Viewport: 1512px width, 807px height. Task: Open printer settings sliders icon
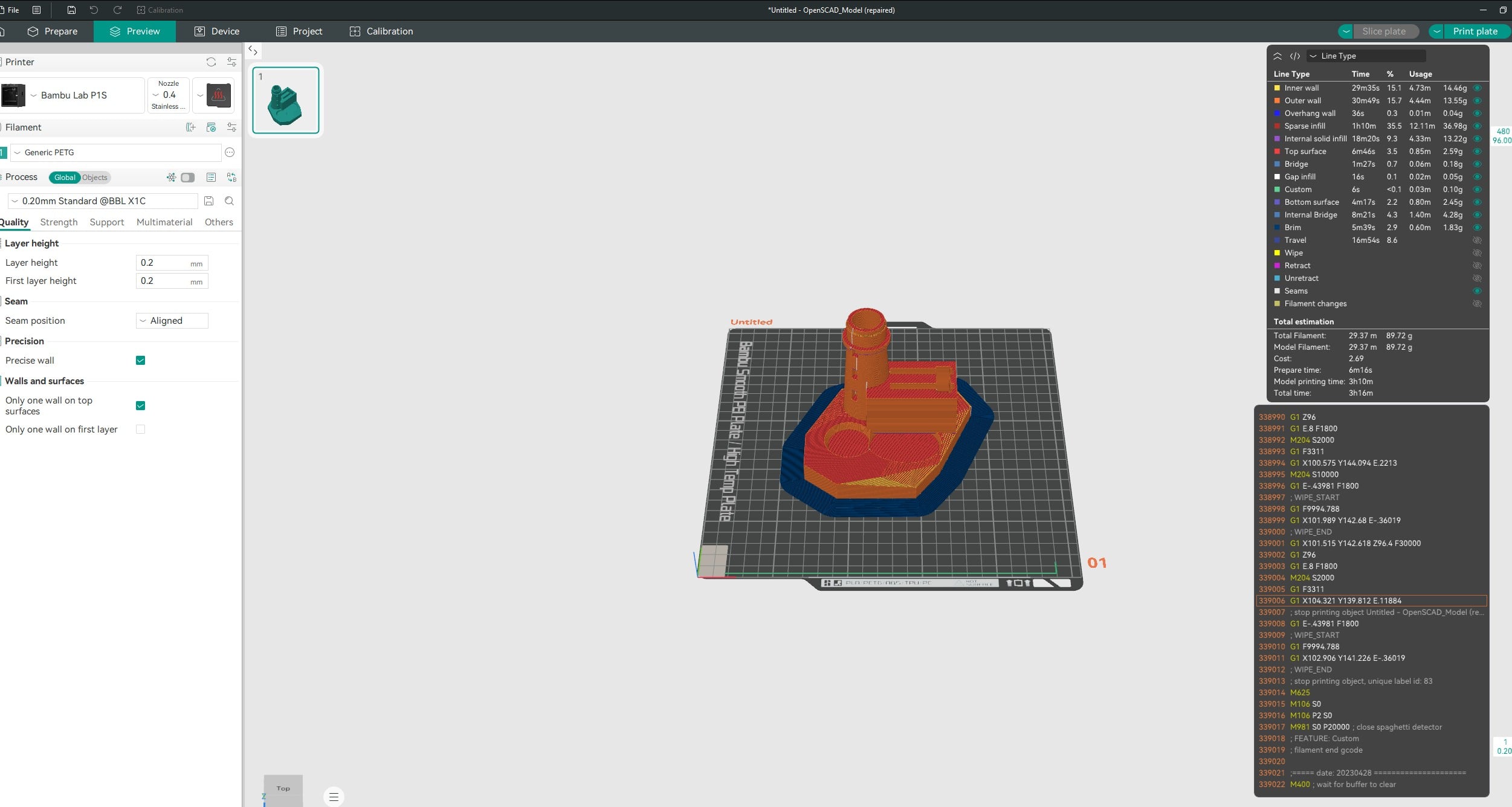(x=231, y=62)
